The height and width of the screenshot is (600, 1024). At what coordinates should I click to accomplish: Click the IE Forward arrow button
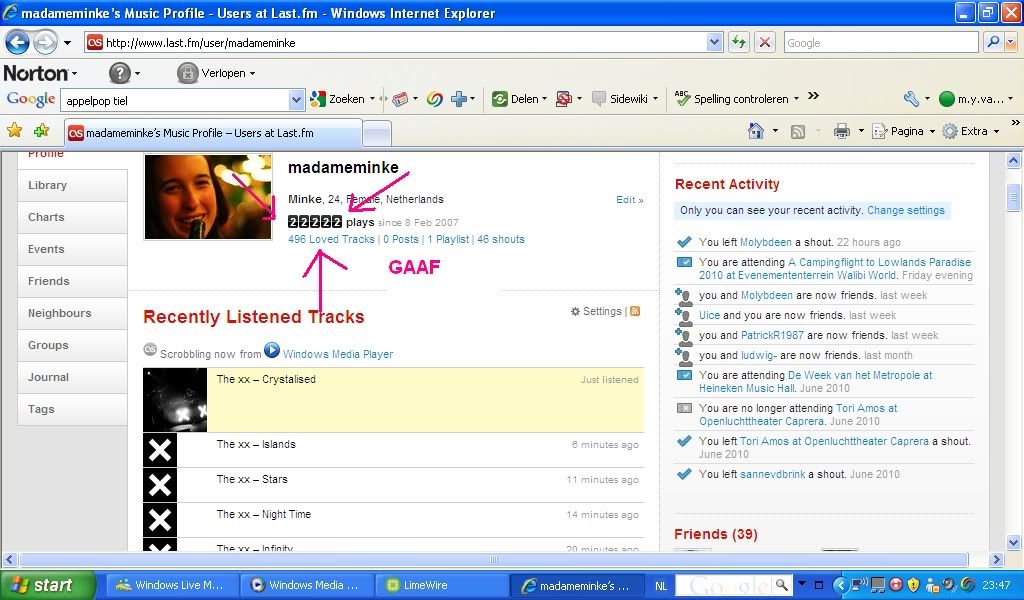click(x=44, y=43)
